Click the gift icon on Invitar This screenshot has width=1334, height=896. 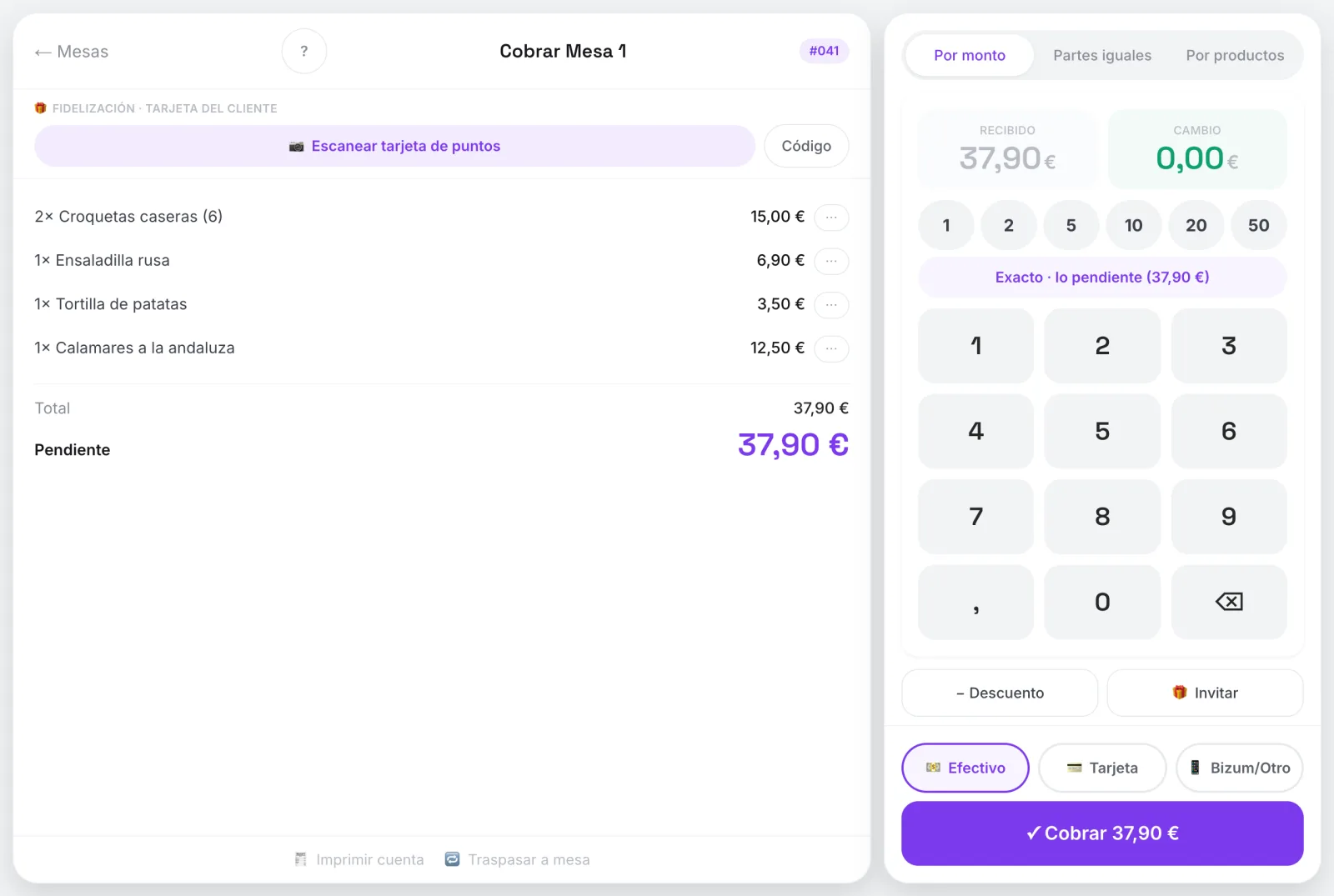[1180, 693]
